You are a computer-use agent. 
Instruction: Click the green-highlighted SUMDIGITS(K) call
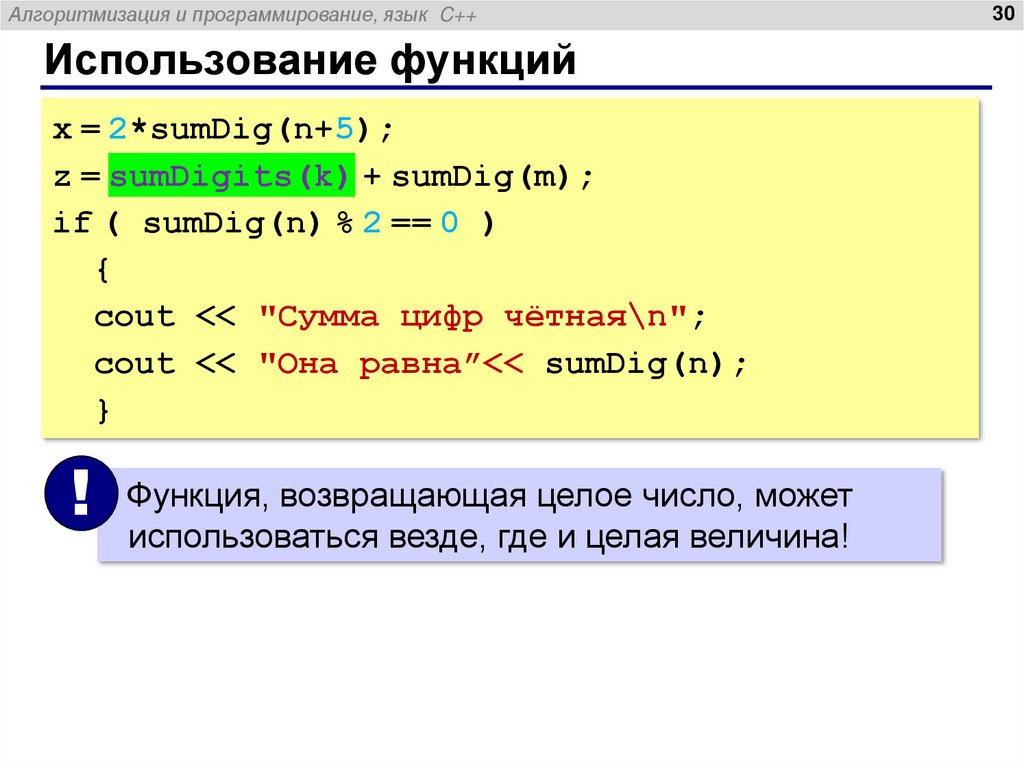tap(232, 174)
